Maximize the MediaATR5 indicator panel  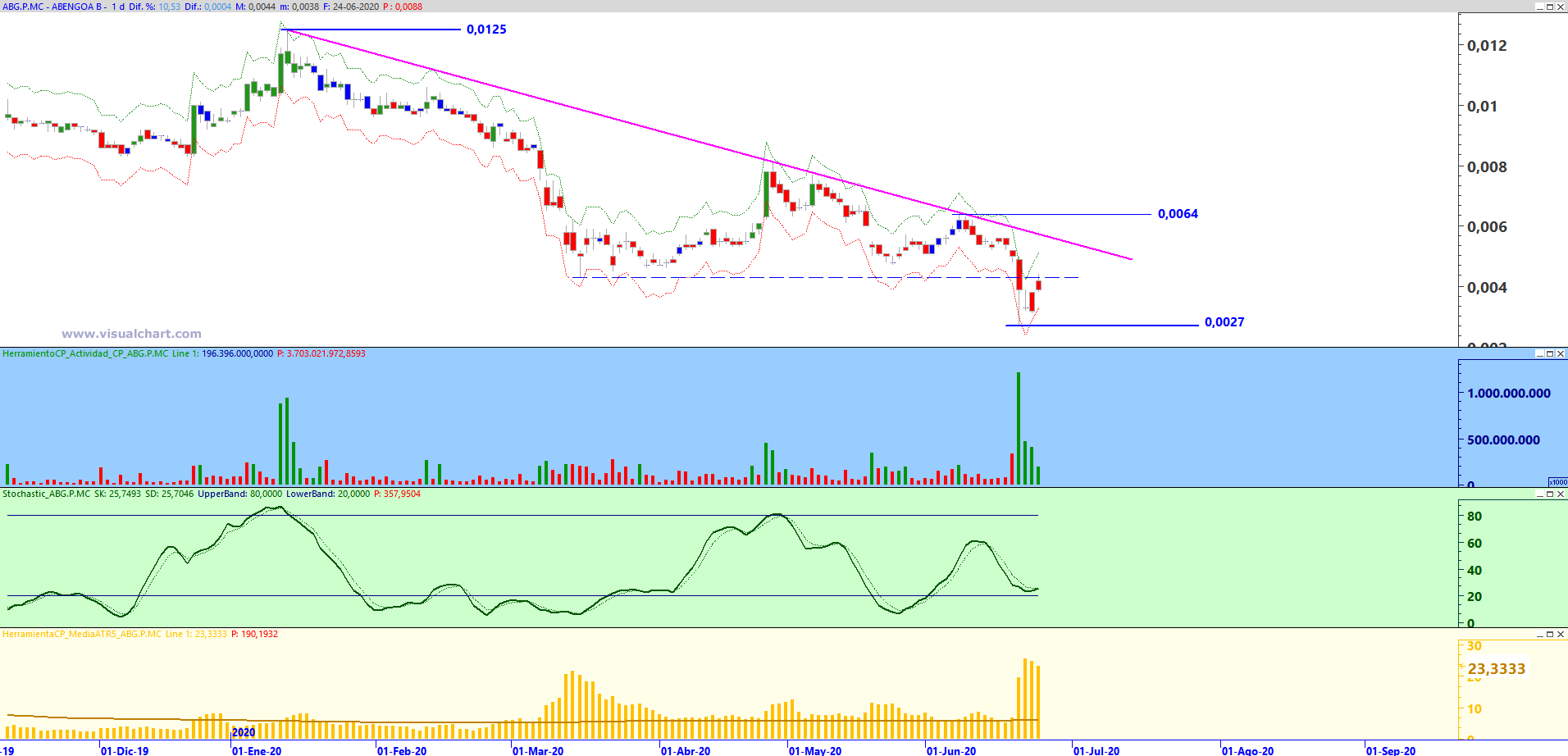tap(1550, 635)
